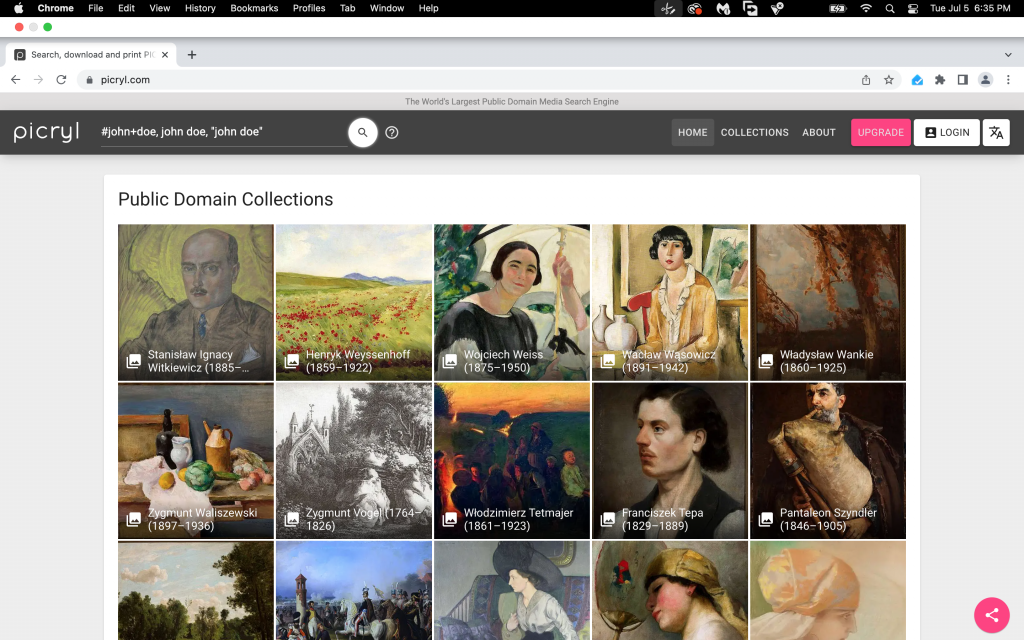
Task: Open the Bookmarks menu
Action: (254, 8)
